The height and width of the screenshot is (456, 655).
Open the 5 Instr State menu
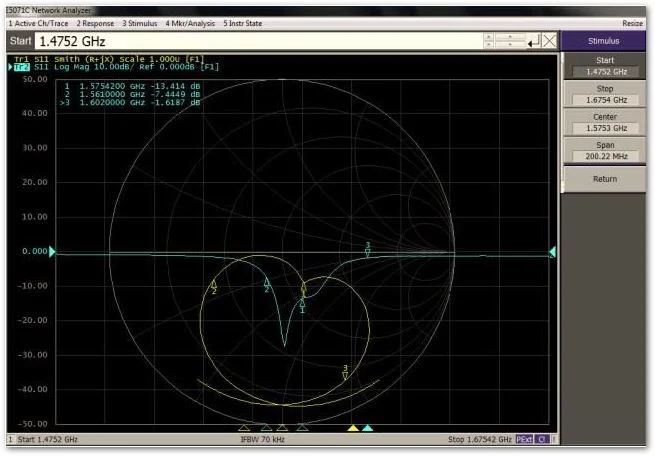[242, 23]
